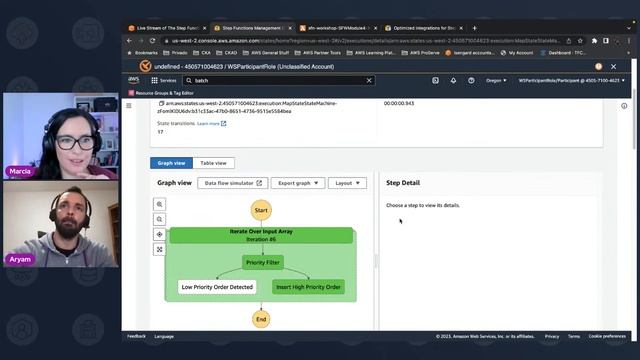Open the Layout dropdown
This screenshot has width=640, height=360.
pos(347,183)
